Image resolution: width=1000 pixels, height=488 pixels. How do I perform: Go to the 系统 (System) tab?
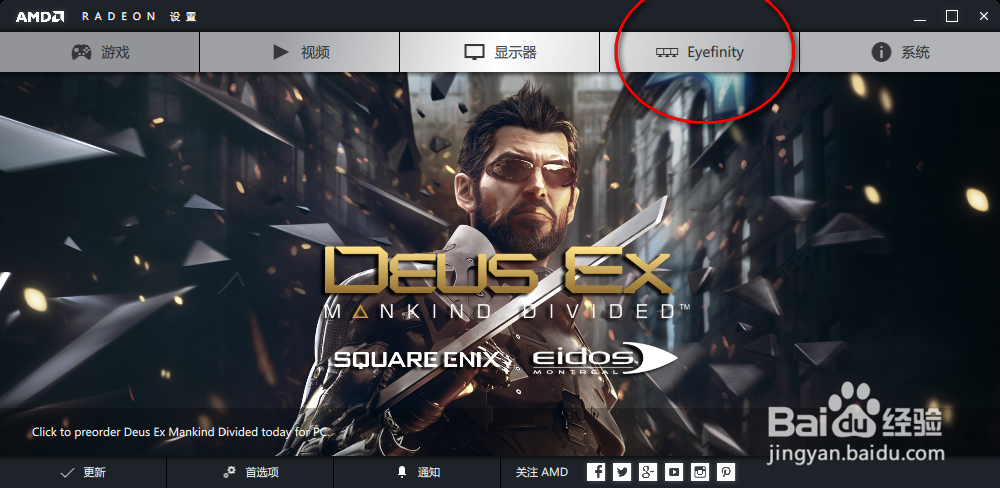click(900, 52)
